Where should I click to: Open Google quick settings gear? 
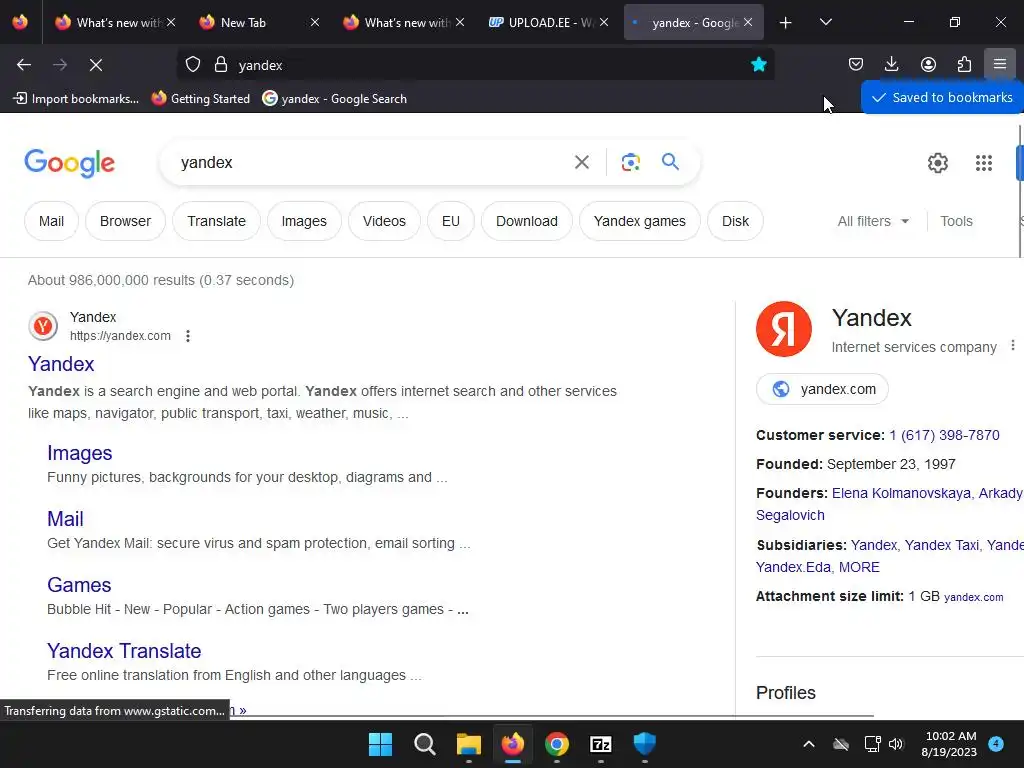pos(938,163)
